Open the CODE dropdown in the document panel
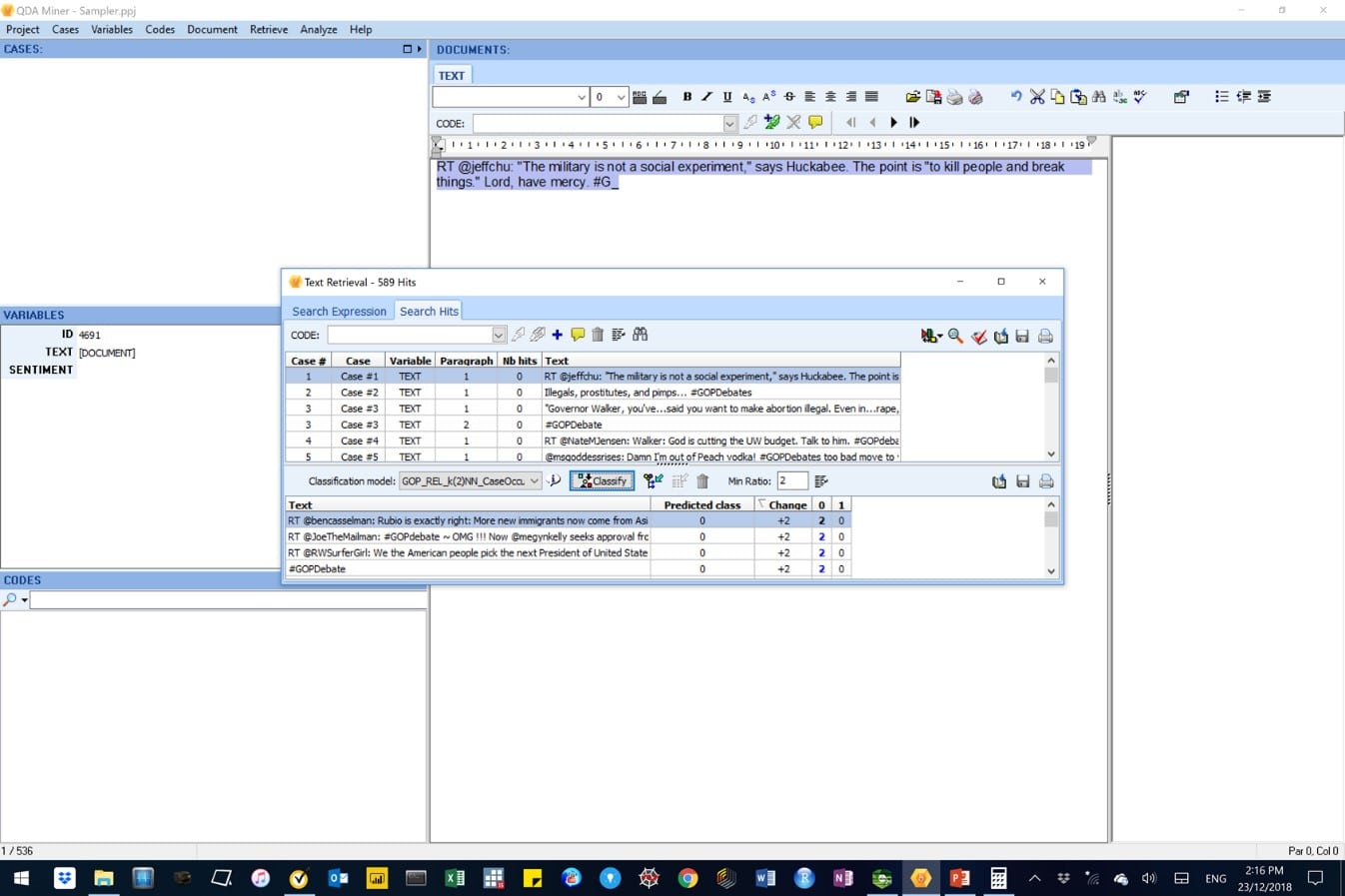The width and height of the screenshot is (1345, 896). tap(729, 122)
